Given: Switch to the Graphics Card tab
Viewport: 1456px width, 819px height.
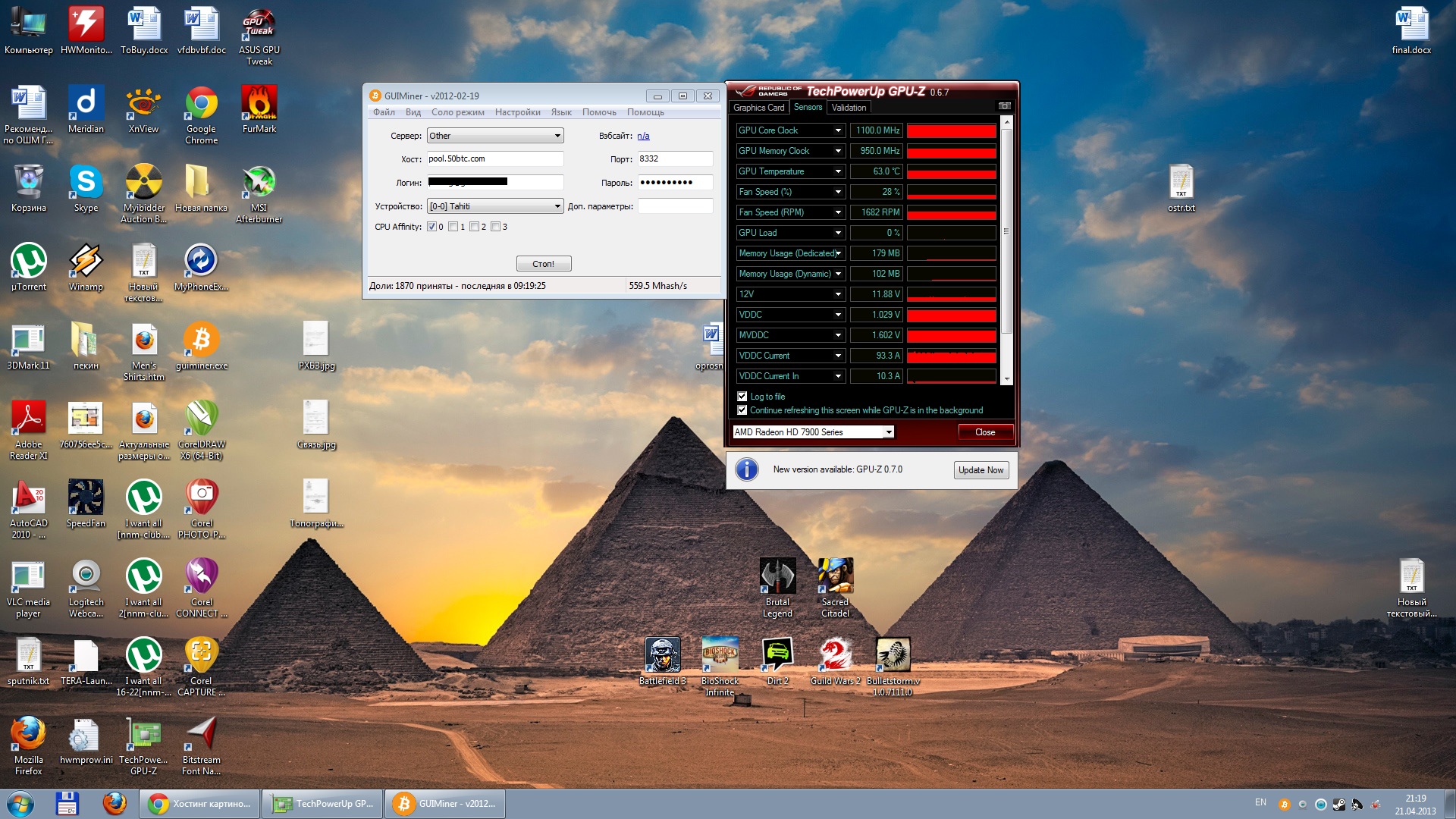Looking at the screenshot, I should click(758, 108).
